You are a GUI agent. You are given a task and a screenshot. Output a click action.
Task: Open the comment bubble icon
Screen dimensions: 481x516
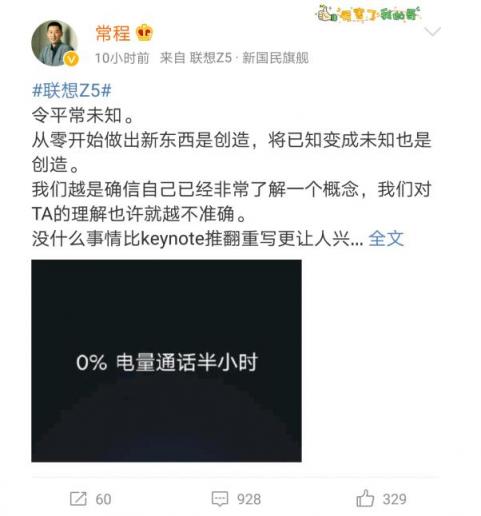(220, 499)
